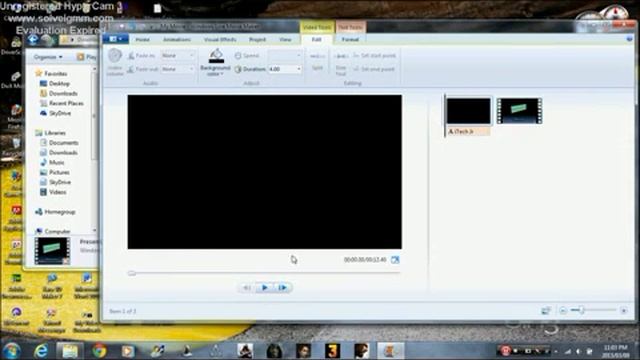Click the Duration value field
Screen dimensions: 640x360
282,69
